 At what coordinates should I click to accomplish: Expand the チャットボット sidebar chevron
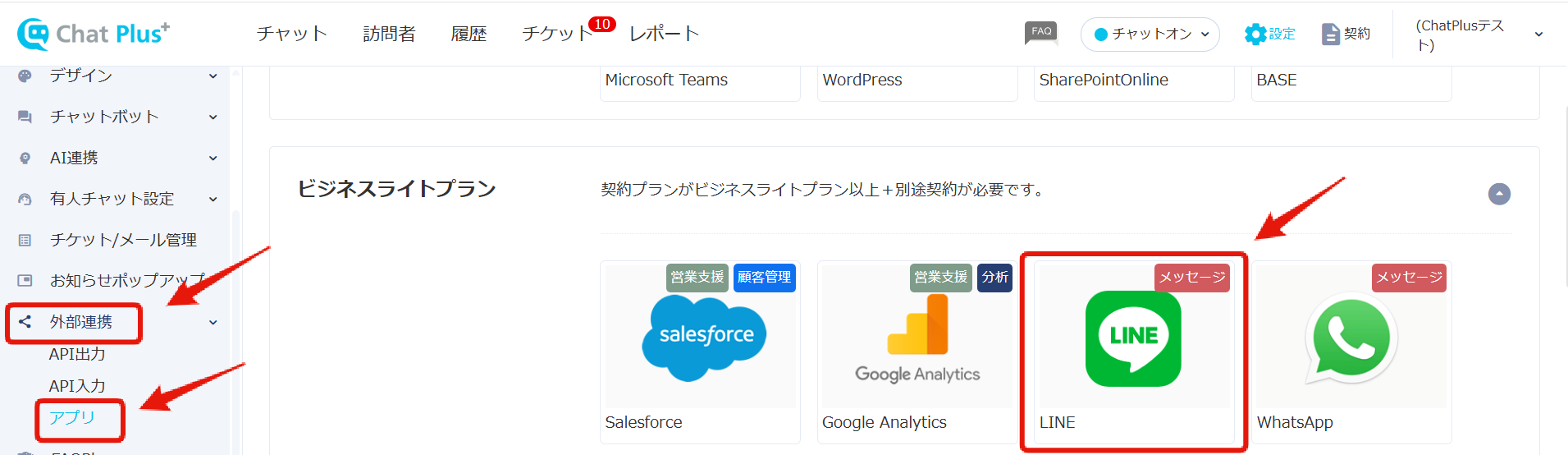click(213, 117)
